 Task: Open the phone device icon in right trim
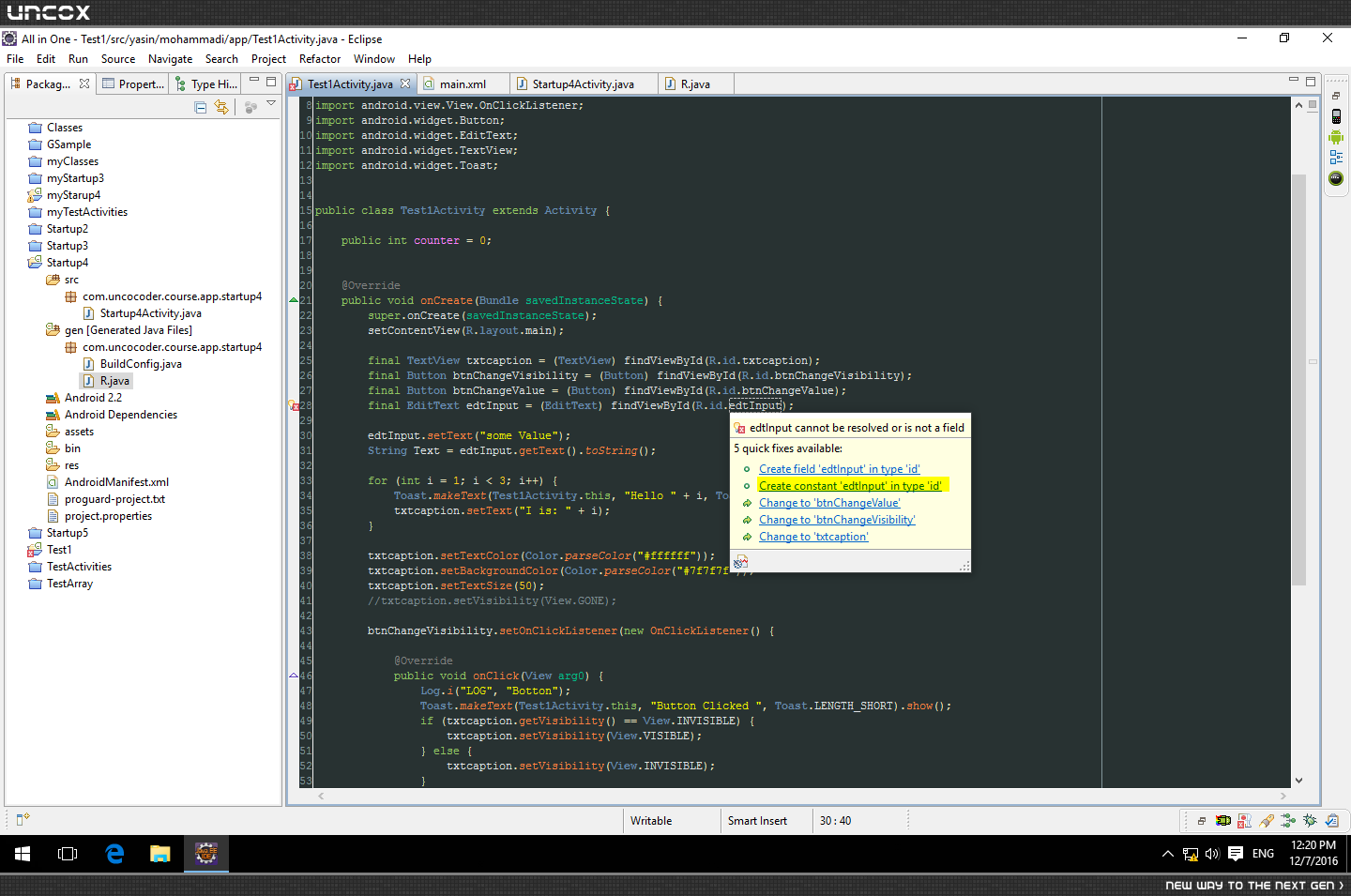coord(1336,116)
